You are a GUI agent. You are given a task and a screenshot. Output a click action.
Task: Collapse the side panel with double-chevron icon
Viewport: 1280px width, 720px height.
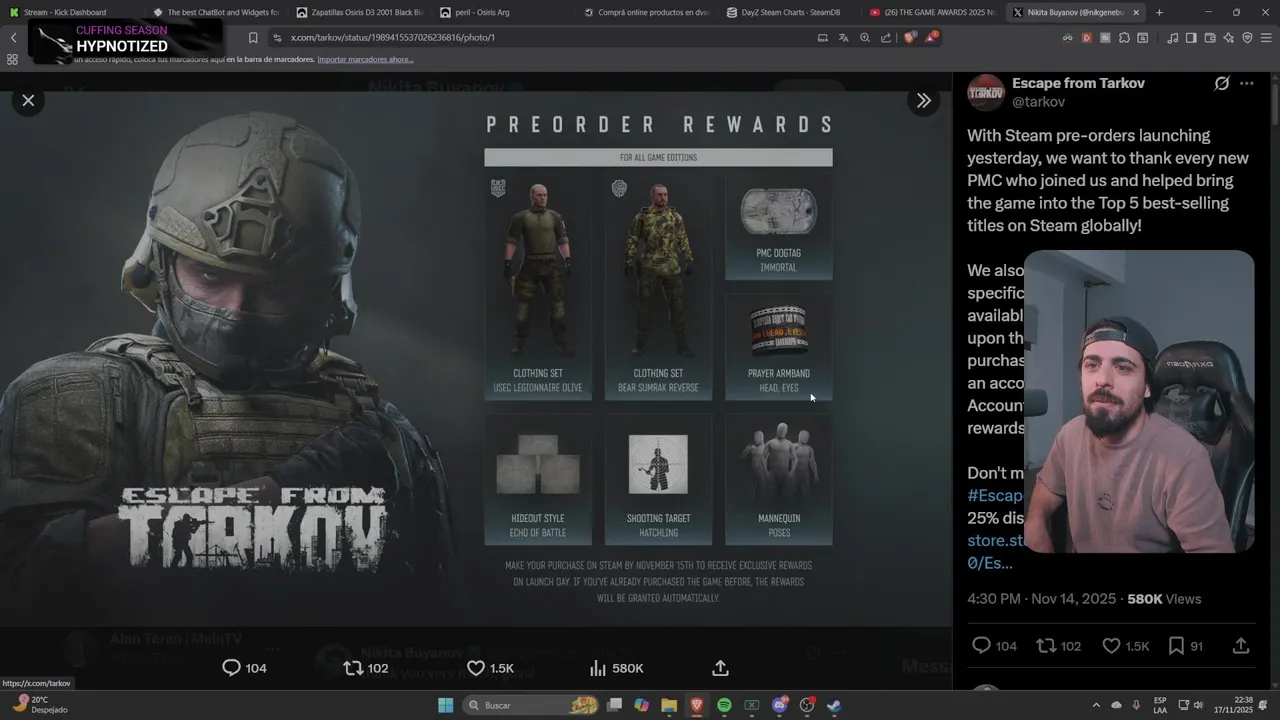pos(924,100)
